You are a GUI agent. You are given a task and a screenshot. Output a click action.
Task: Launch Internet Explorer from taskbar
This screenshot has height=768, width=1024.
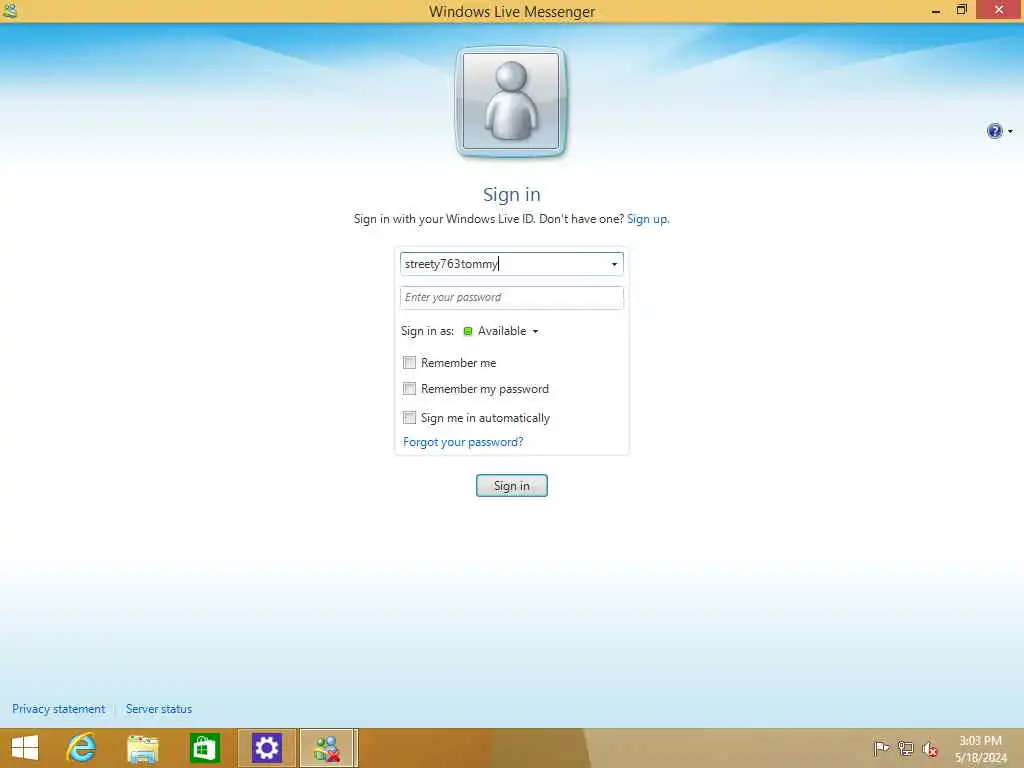point(81,748)
